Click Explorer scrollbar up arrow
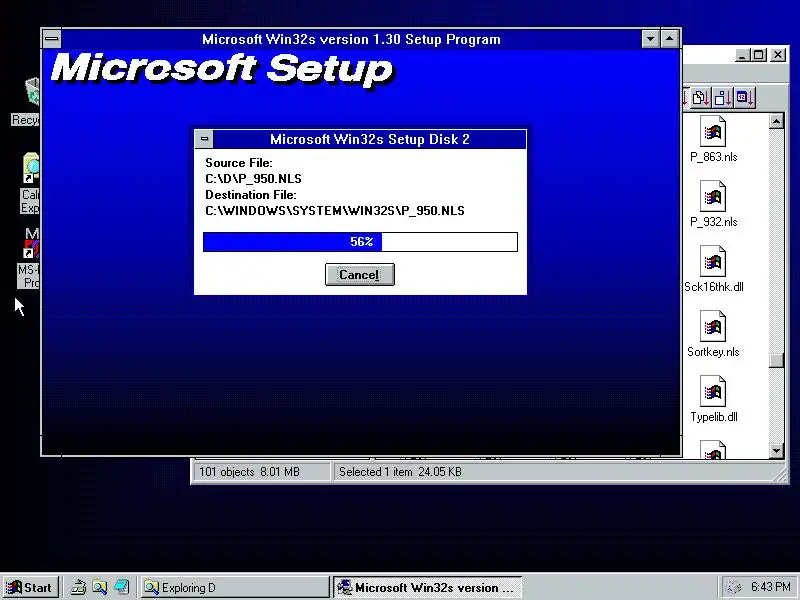The width and height of the screenshot is (800, 600). point(776,121)
